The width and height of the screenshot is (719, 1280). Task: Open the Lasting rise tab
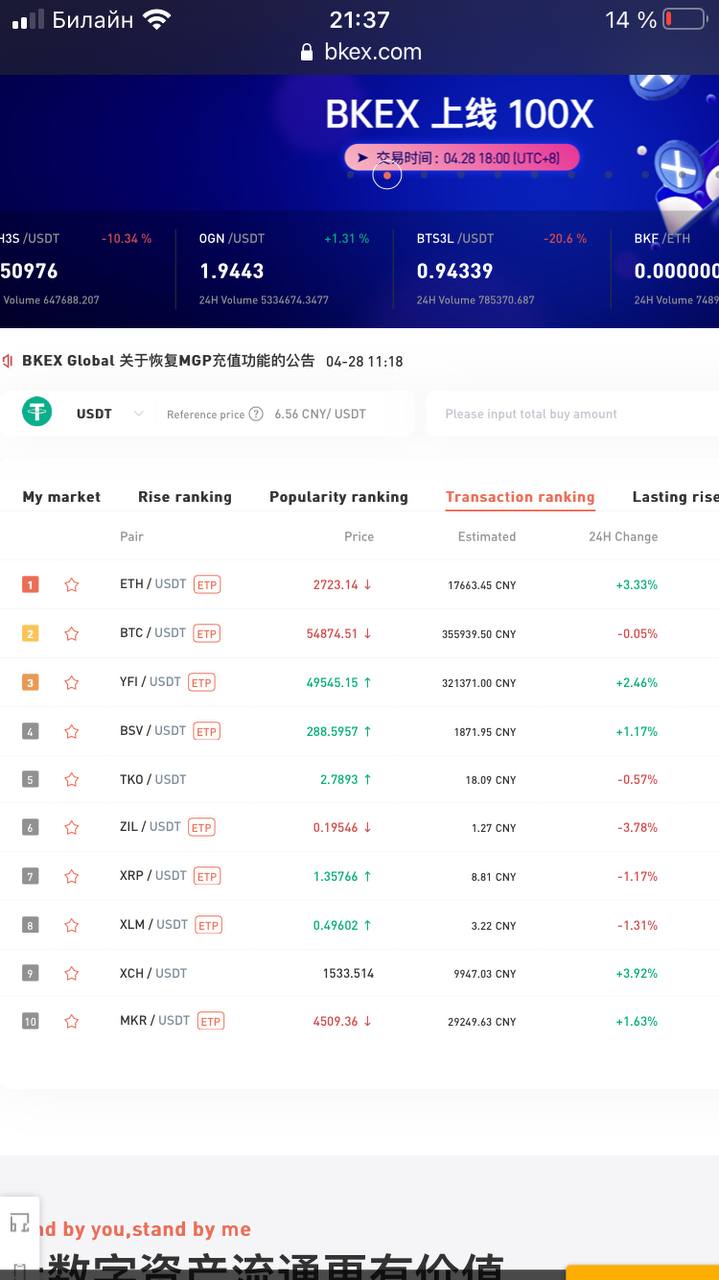(x=675, y=497)
